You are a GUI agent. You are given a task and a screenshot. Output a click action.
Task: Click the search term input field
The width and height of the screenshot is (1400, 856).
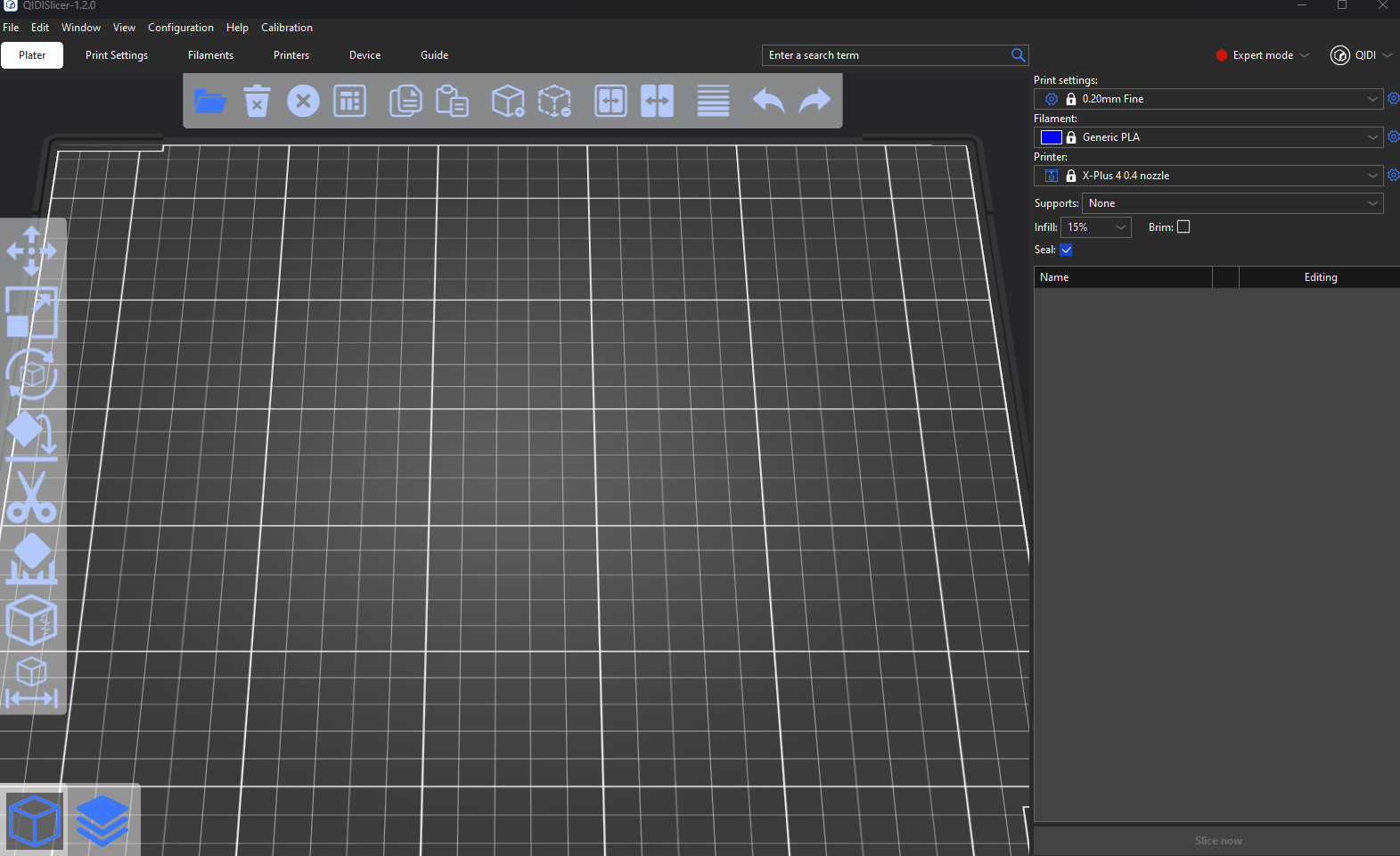click(887, 55)
